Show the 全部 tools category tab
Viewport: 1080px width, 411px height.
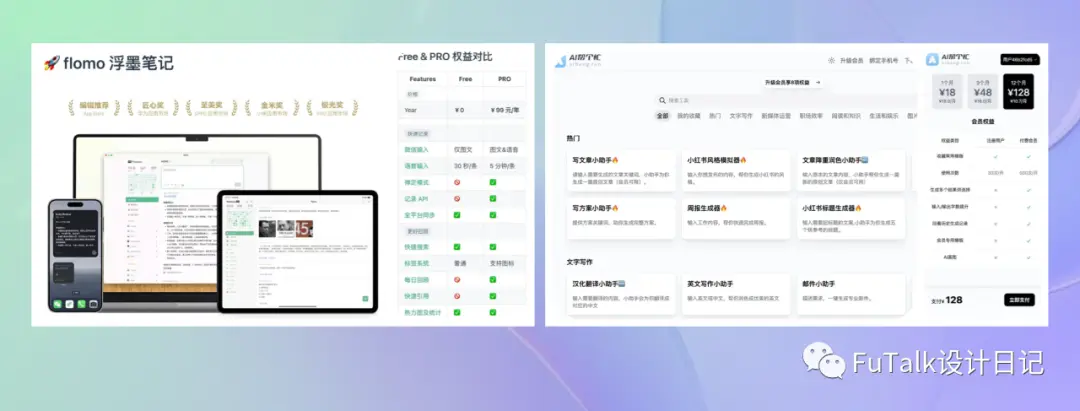click(x=662, y=116)
